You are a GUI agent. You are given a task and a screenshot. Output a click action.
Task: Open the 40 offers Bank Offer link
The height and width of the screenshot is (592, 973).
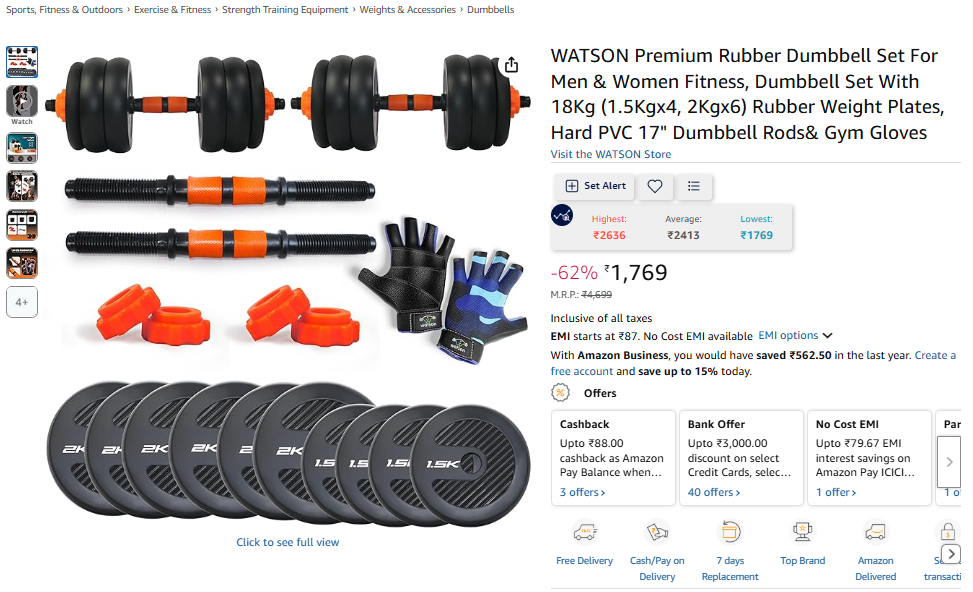coord(714,492)
